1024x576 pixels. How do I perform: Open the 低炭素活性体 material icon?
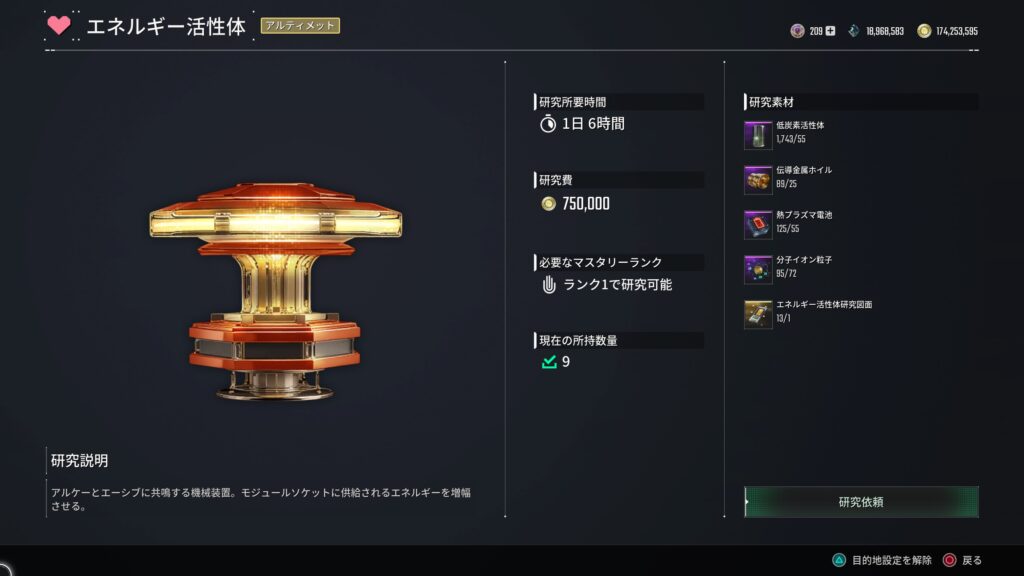(x=758, y=135)
